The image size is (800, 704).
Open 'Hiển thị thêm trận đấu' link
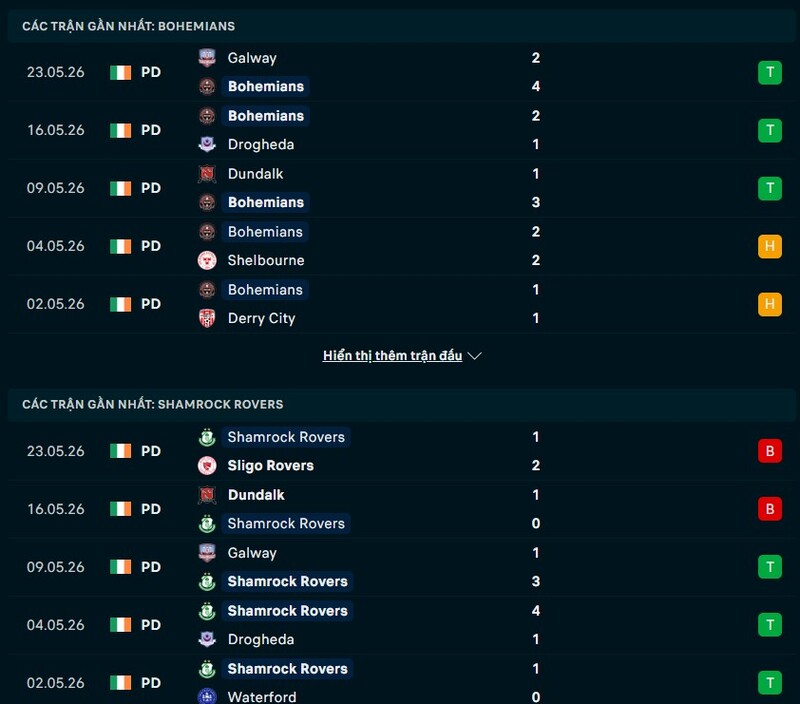click(x=392, y=356)
